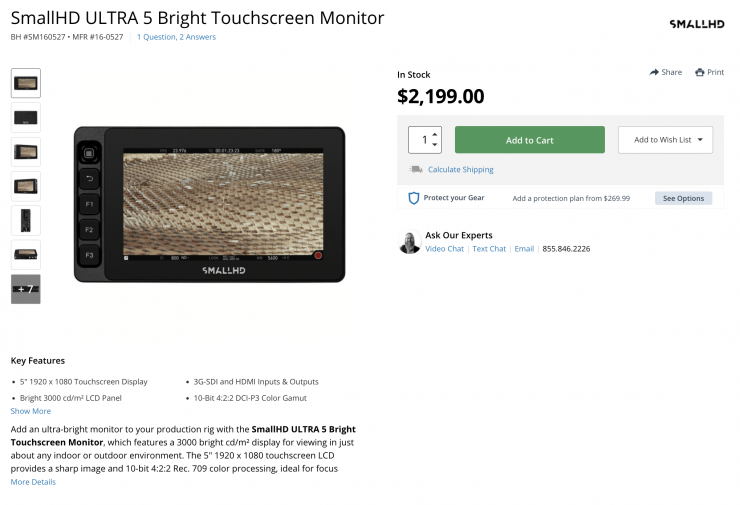This screenshot has height=505, width=740.
Task: Click the shipping truck icon
Action: pos(416,169)
